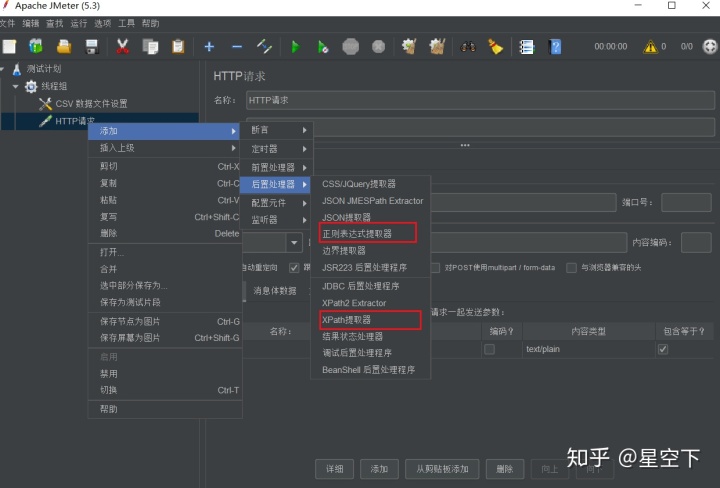720x488 pixels.
Task: Choose XPath提取器 in post-processor menu
Action: (x=346, y=320)
